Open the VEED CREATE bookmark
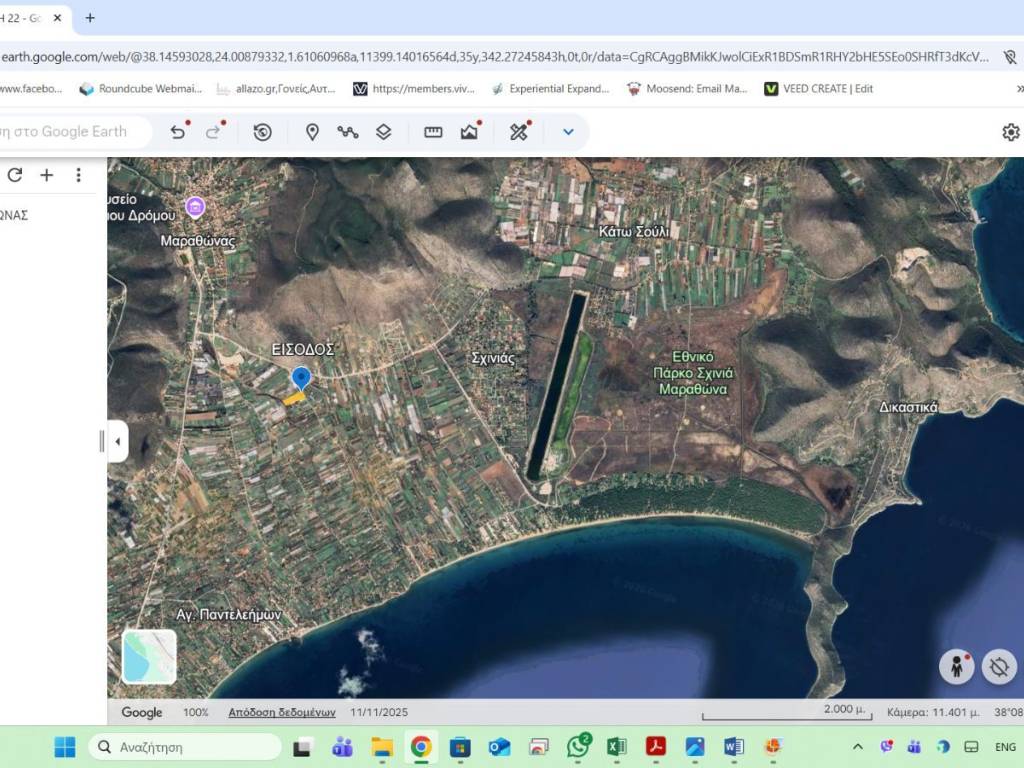The height and width of the screenshot is (768, 1024). [818, 89]
